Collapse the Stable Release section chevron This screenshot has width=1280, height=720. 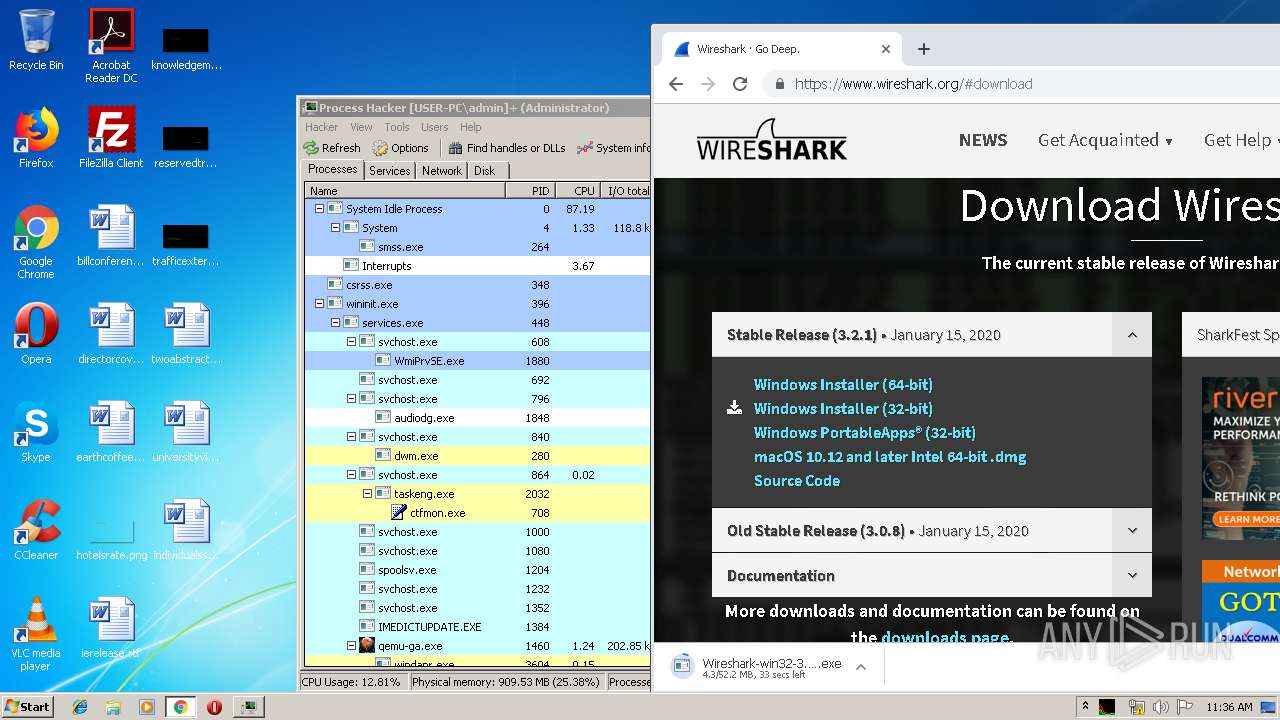[1132, 335]
